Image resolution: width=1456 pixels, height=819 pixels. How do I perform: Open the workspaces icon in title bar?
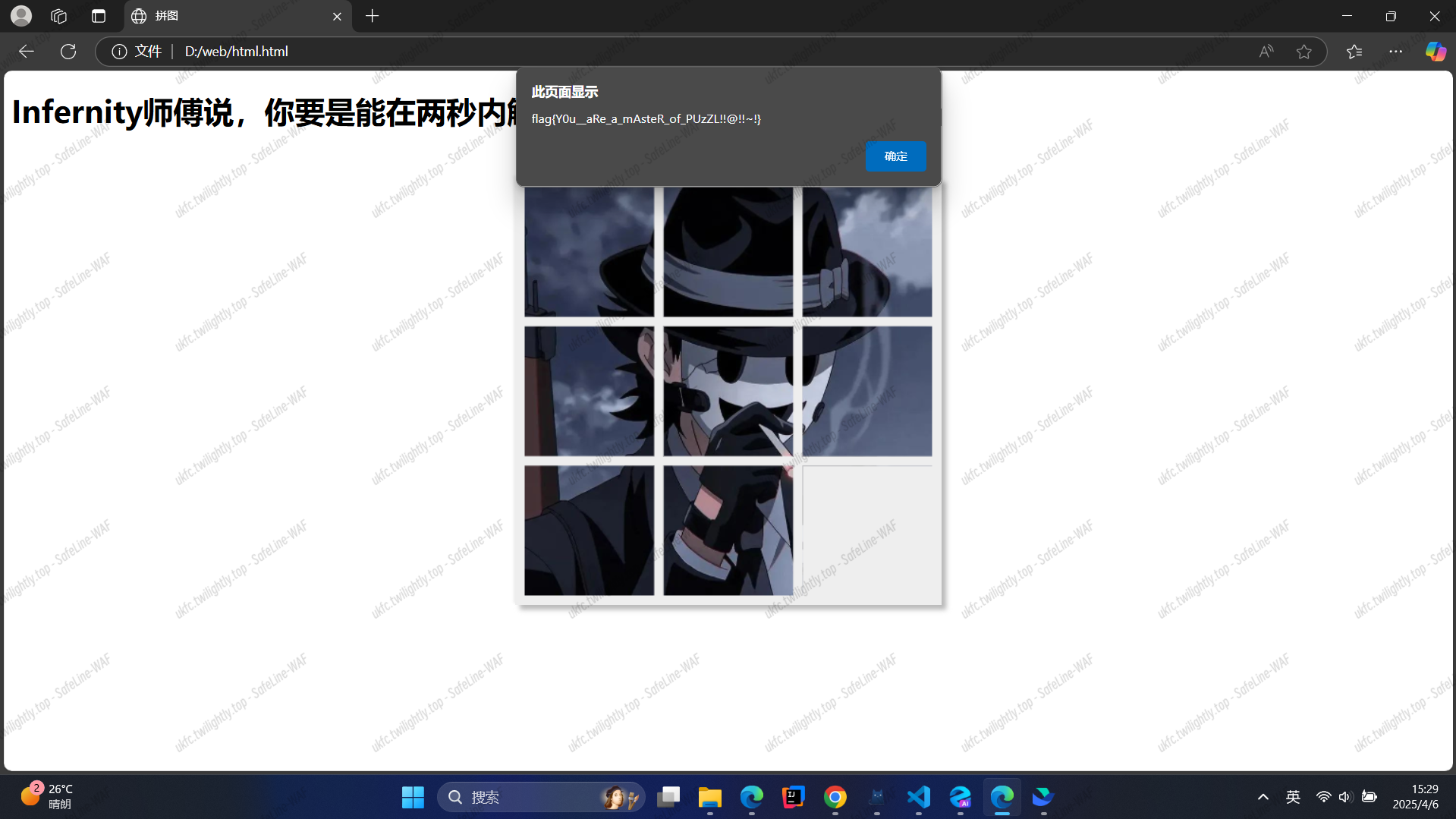(59, 16)
